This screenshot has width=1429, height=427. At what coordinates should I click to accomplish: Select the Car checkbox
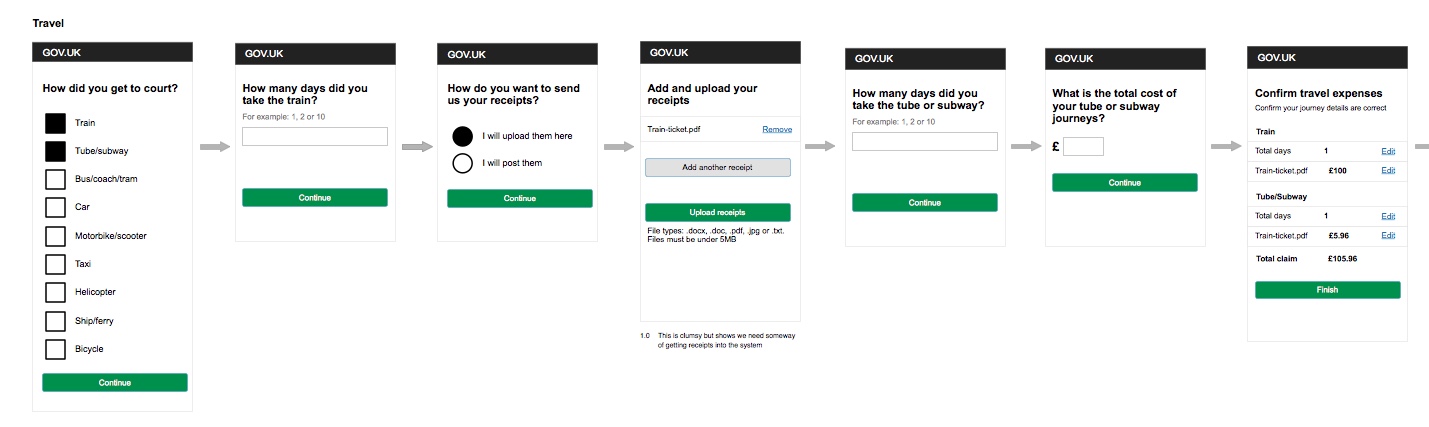[x=55, y=208]
